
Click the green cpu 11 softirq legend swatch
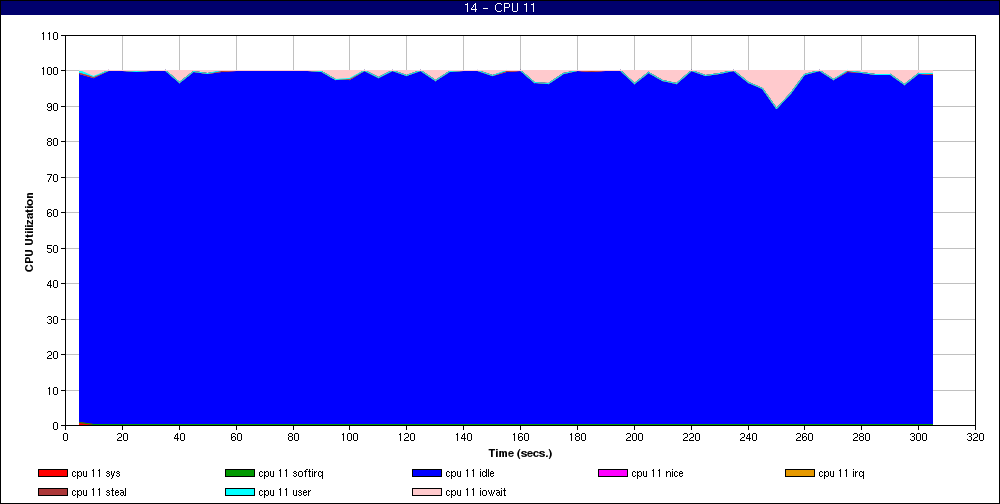pyautogui.click(x=240, y=473)
